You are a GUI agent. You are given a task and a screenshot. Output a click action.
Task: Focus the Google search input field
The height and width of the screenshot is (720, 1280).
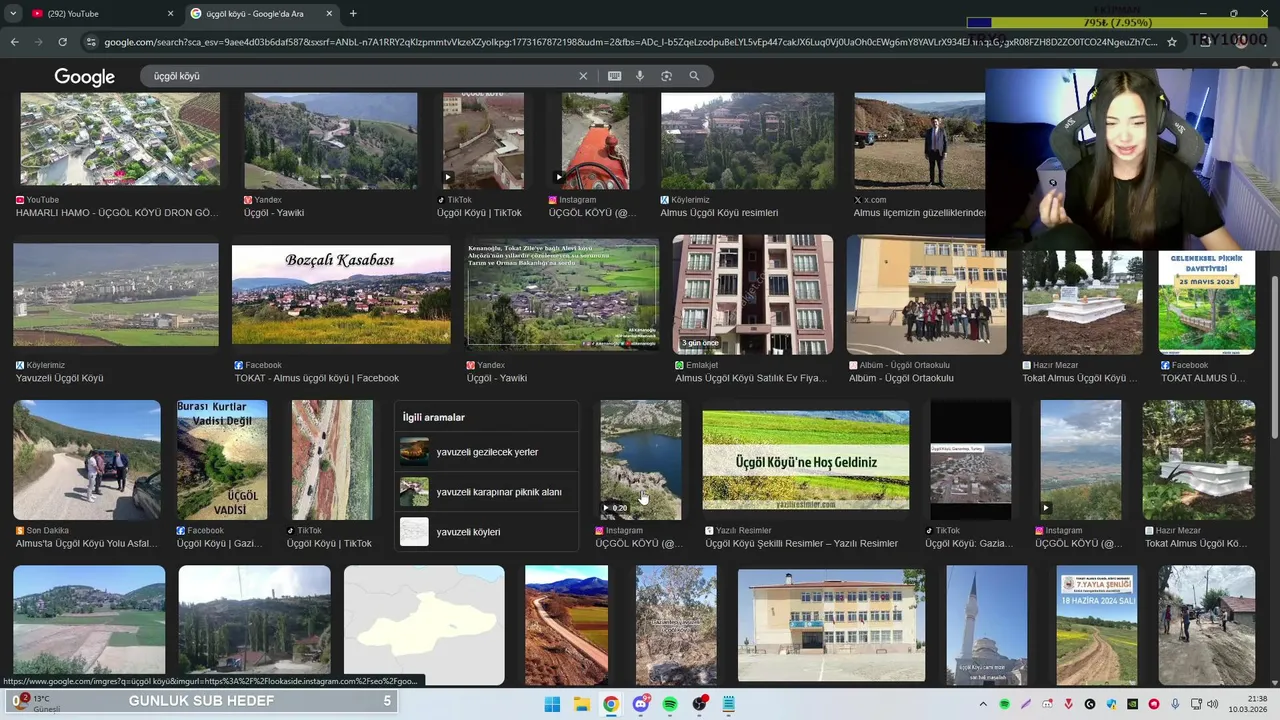tap(360, 76)
